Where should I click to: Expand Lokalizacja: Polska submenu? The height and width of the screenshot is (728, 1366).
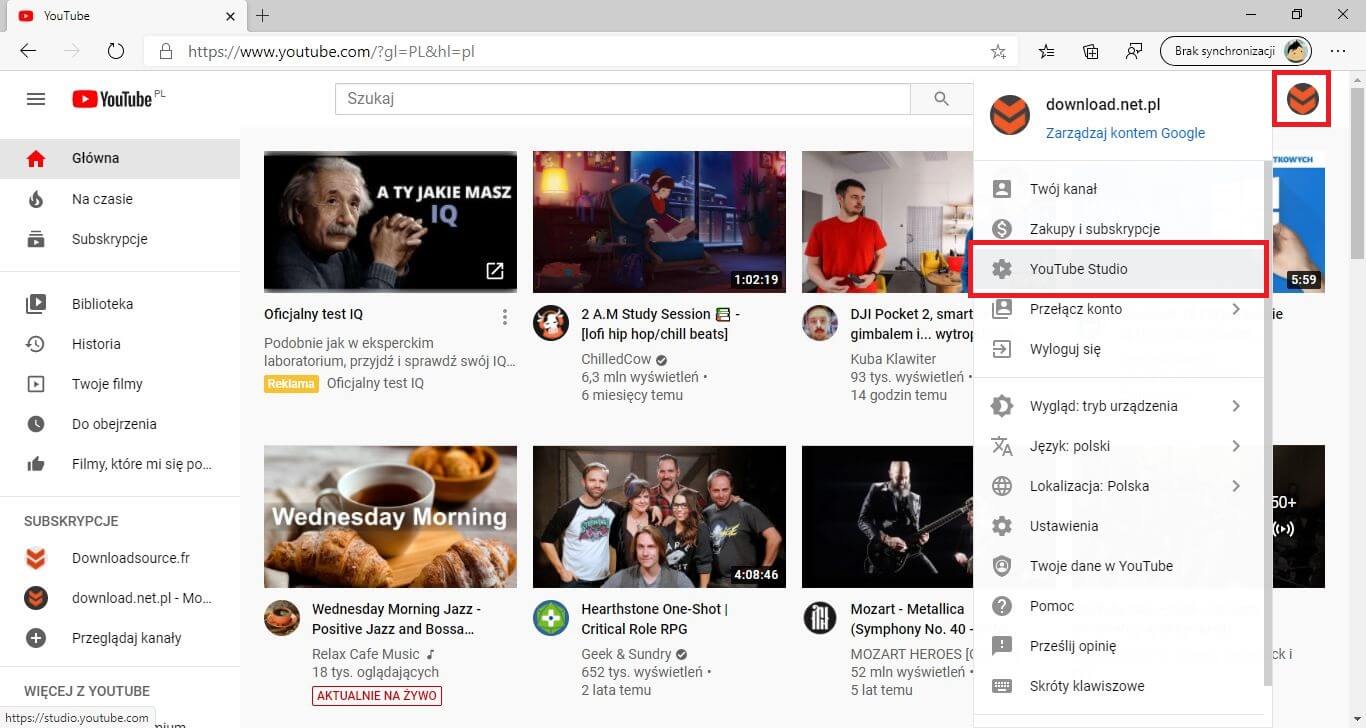[x=1236, y=486]
